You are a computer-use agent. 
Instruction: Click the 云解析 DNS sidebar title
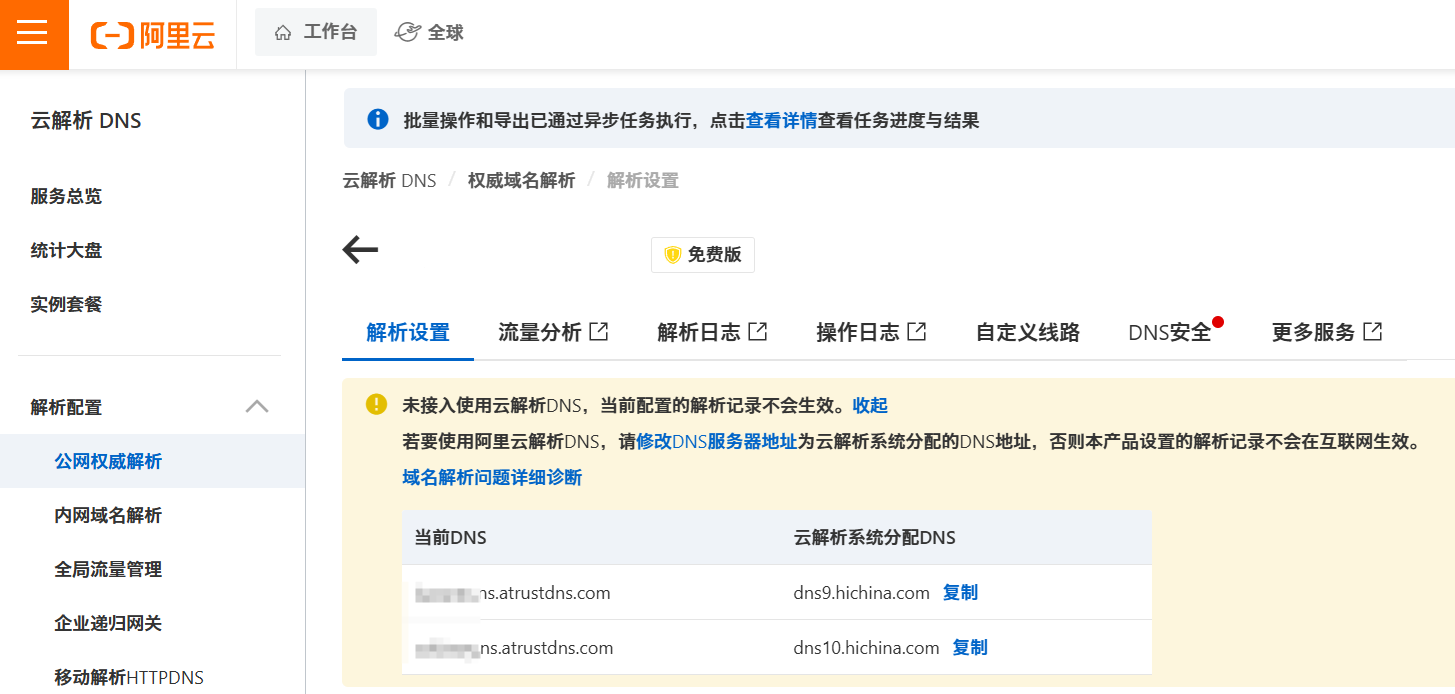(86, 121)
